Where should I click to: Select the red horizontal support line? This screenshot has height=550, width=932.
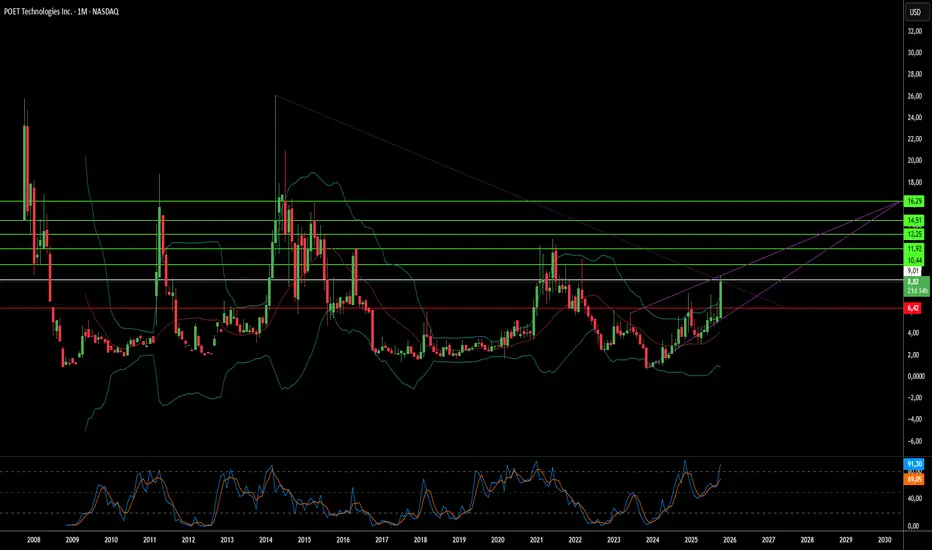click(452, 308)
